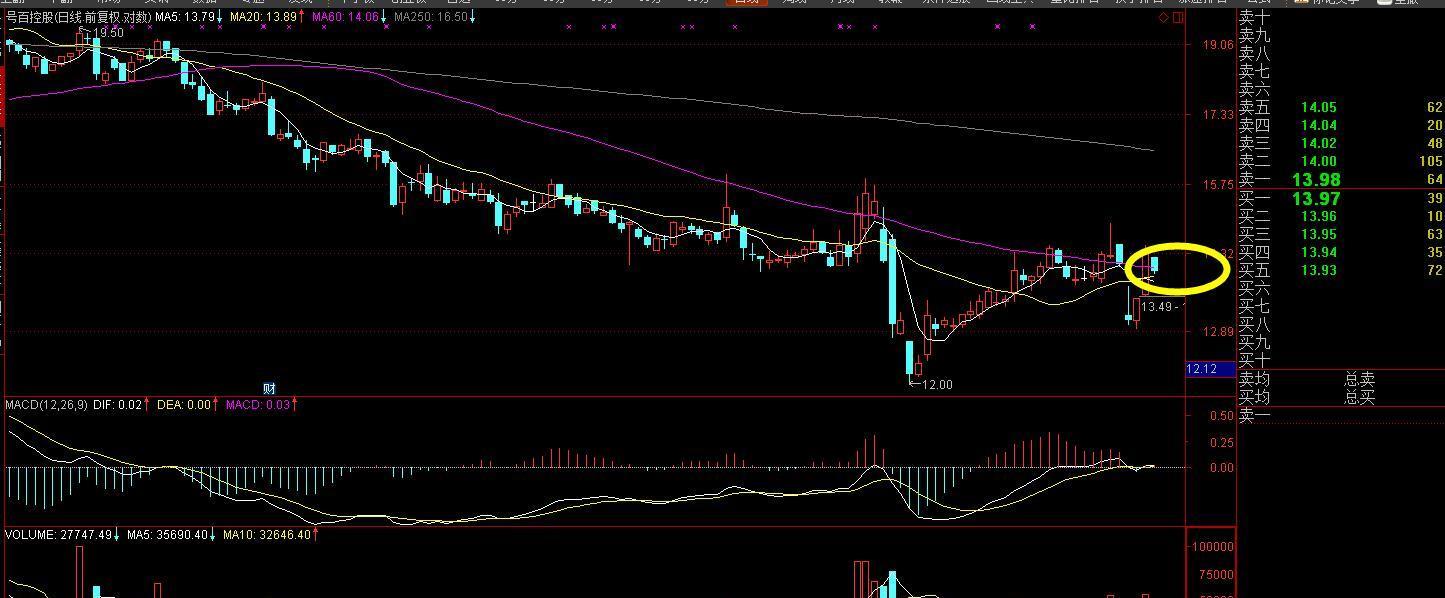Click 75000 on the volume axis

[1215, 575]
